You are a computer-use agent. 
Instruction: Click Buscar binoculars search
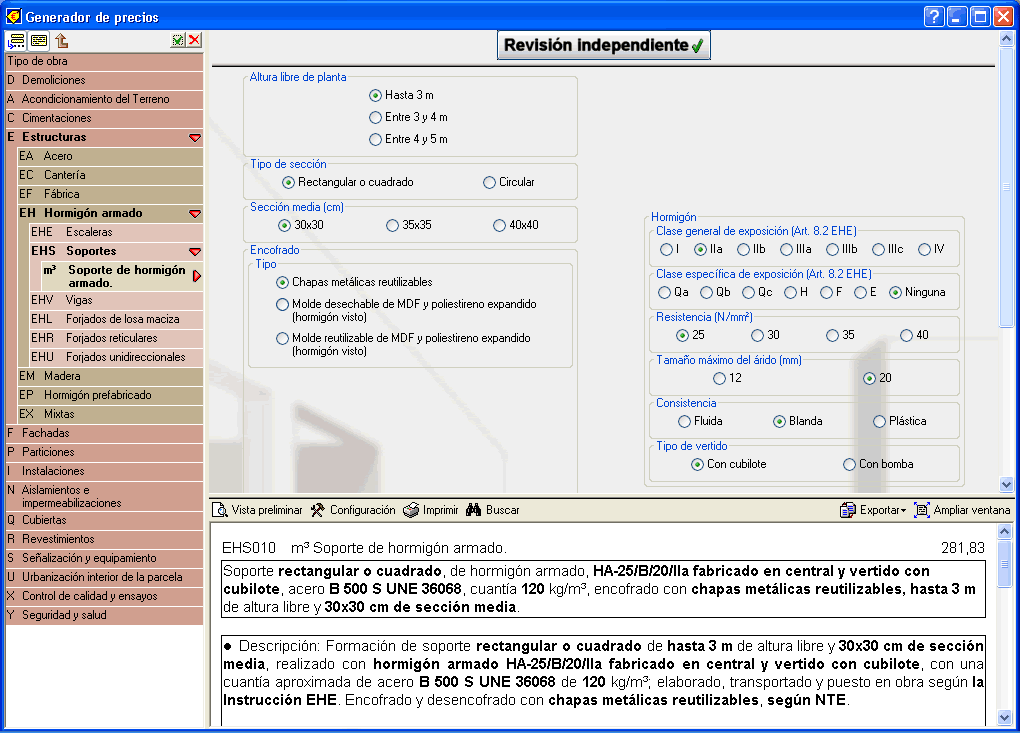492,510
